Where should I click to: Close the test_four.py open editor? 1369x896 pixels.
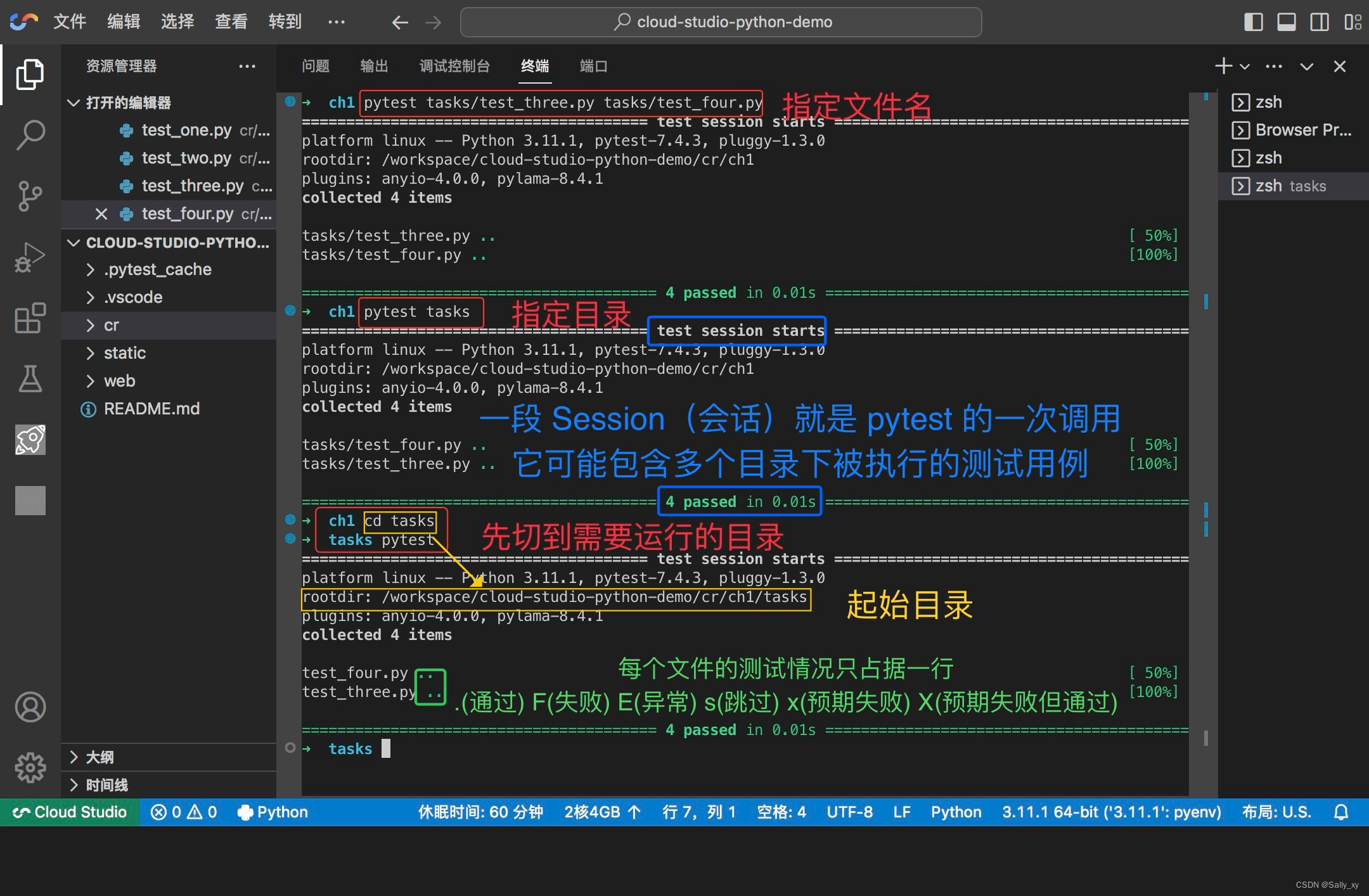[101, 214]
